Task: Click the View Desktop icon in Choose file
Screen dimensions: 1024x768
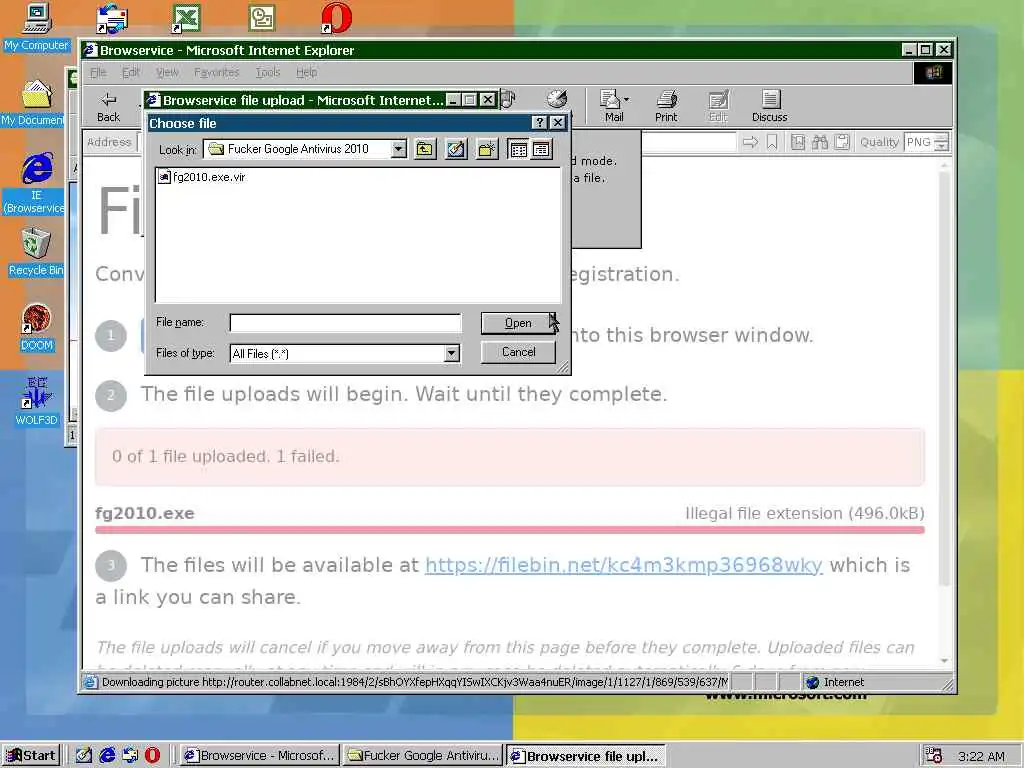Action: point(456,150)
